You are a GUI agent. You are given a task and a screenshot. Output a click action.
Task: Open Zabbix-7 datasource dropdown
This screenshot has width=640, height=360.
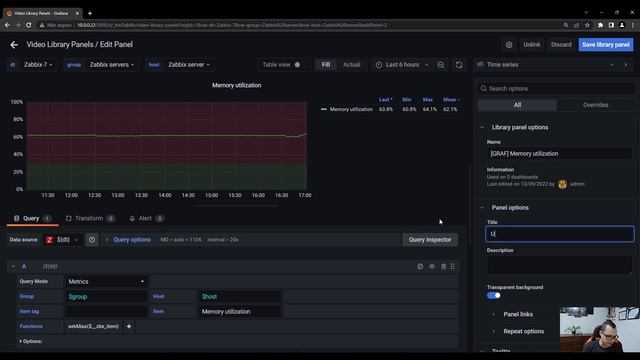tap(38, 65)
